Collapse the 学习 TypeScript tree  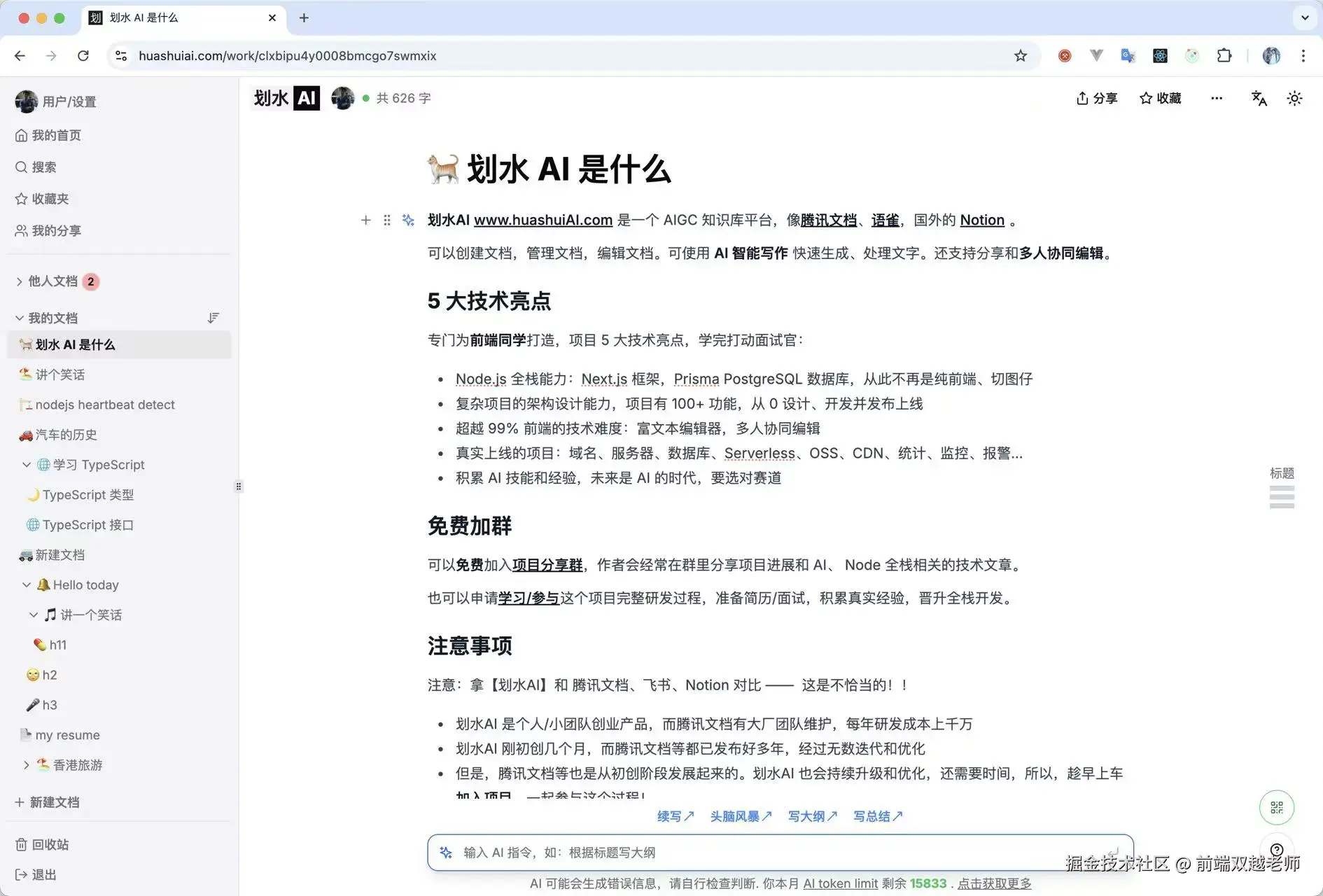27,464
